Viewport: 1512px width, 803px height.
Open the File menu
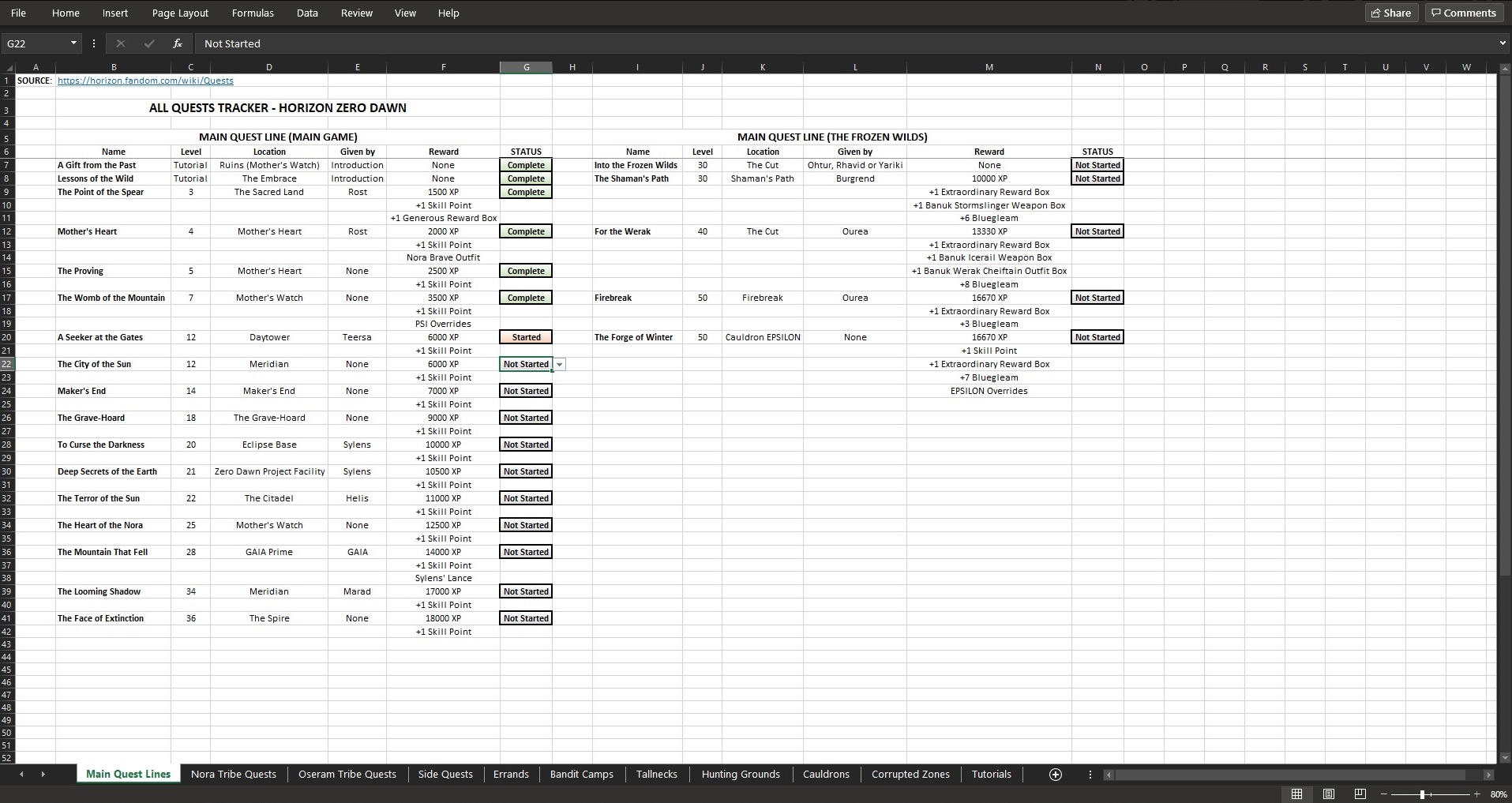click(18, 13)
